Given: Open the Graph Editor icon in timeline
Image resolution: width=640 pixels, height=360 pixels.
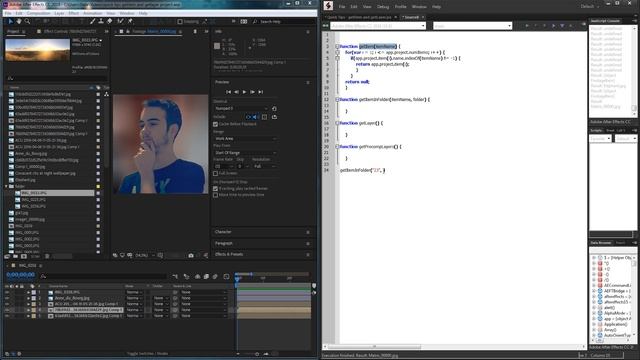Looking at the screenshot, I should click(227, 276).
